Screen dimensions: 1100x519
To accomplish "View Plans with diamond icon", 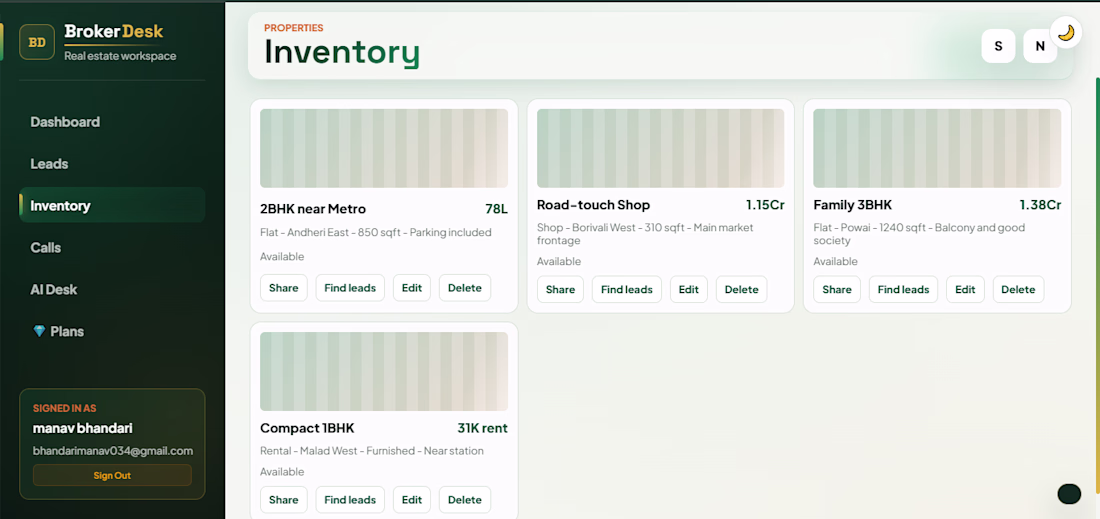I will click(59, 331).
